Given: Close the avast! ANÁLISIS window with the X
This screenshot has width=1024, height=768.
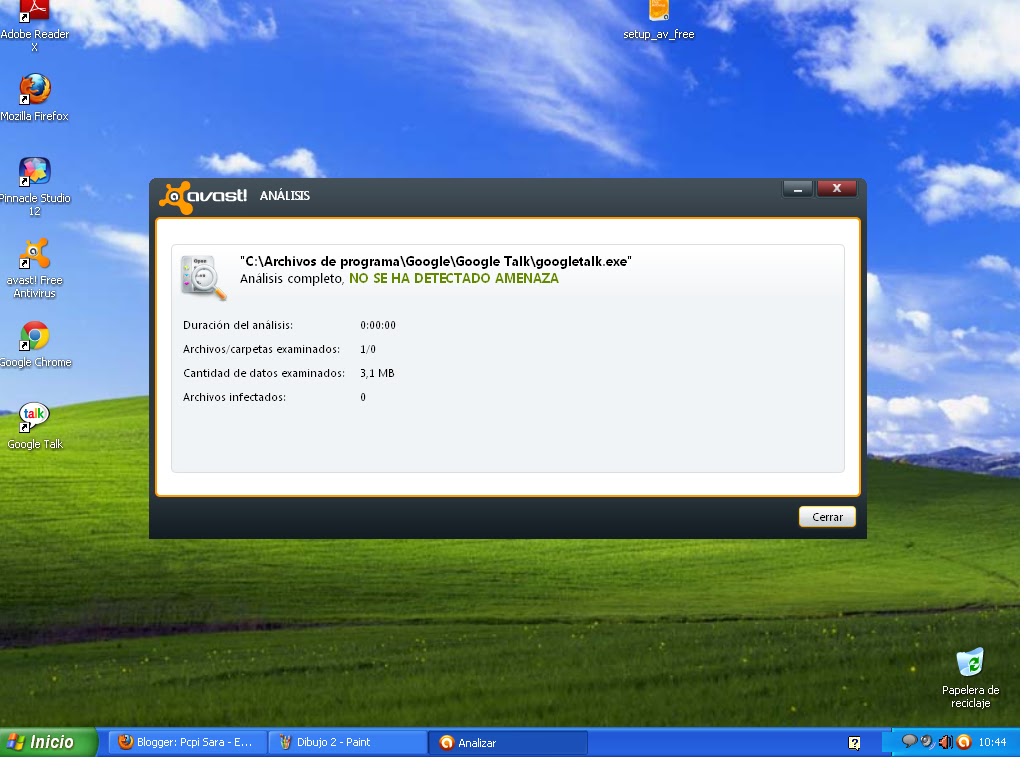Looking at the screenshot, I should coord(837,189).
